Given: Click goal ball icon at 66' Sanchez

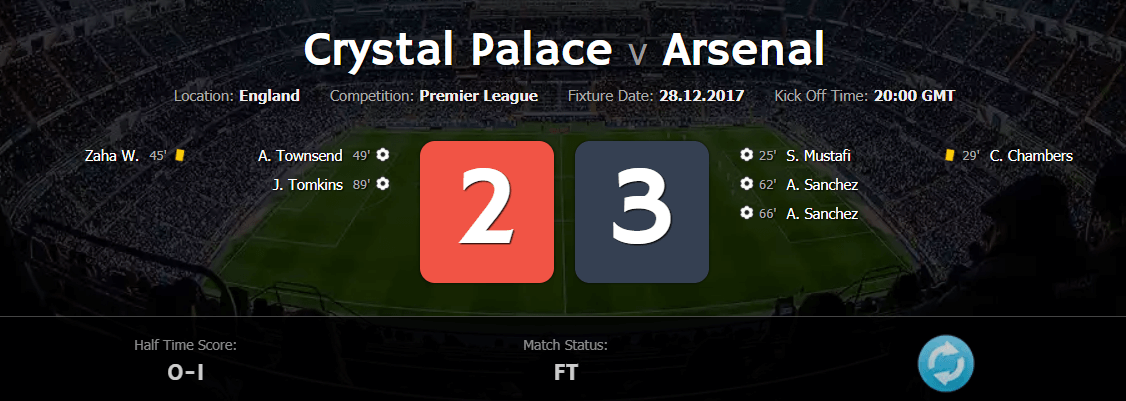Looking at the screenshot, I should [746, 213].
